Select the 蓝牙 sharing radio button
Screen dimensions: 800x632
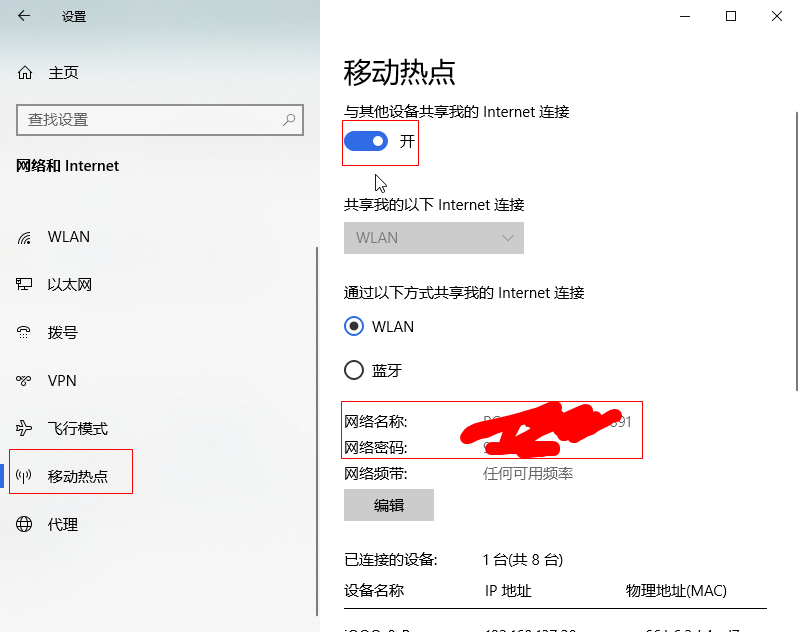[354, 370]
